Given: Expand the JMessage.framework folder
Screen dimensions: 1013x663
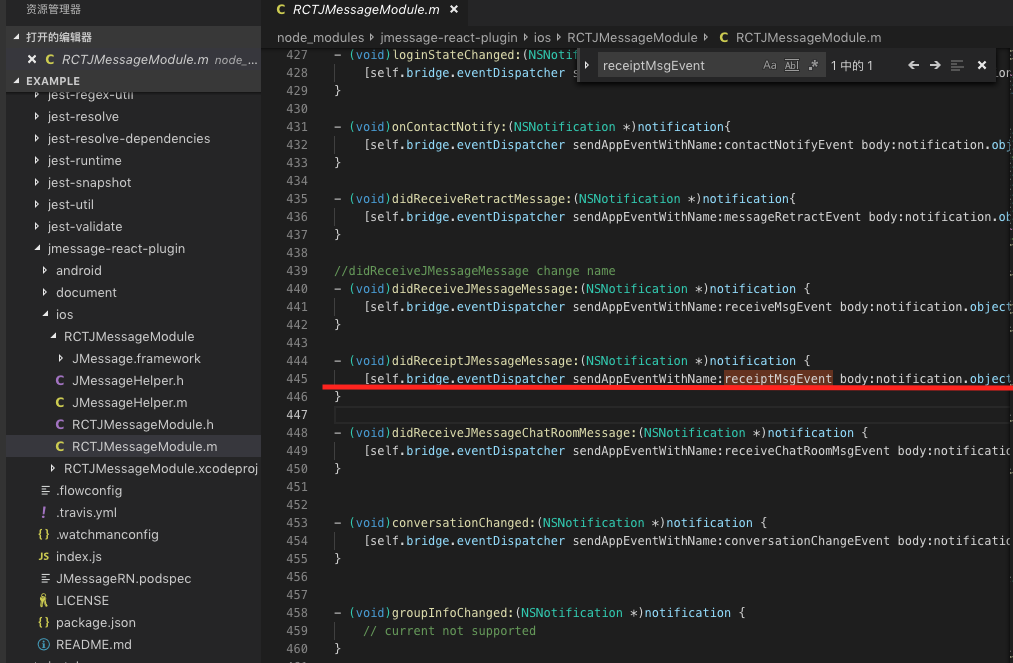Looking at the screenshot, I should [61, 358].
